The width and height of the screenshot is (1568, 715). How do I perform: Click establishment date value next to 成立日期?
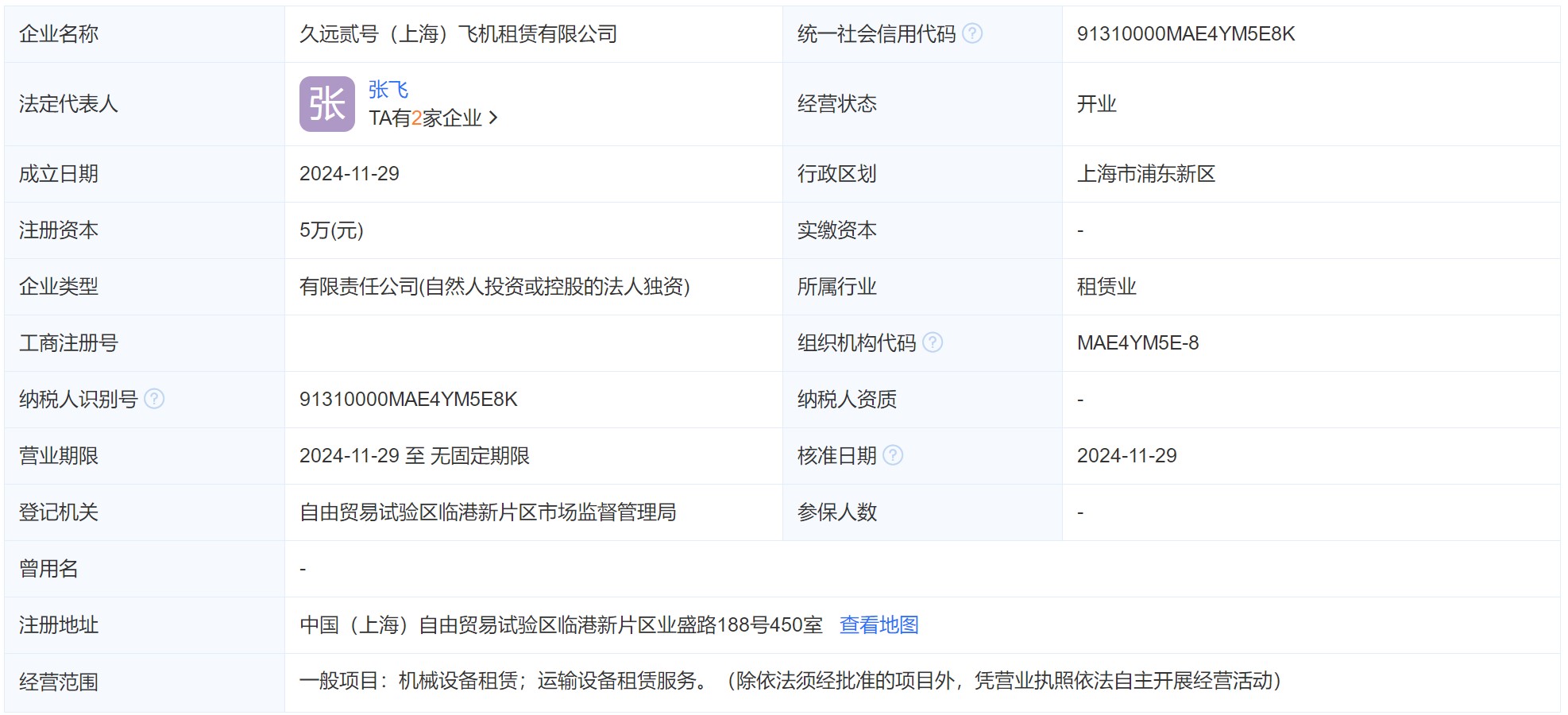[x=350, y=174]
